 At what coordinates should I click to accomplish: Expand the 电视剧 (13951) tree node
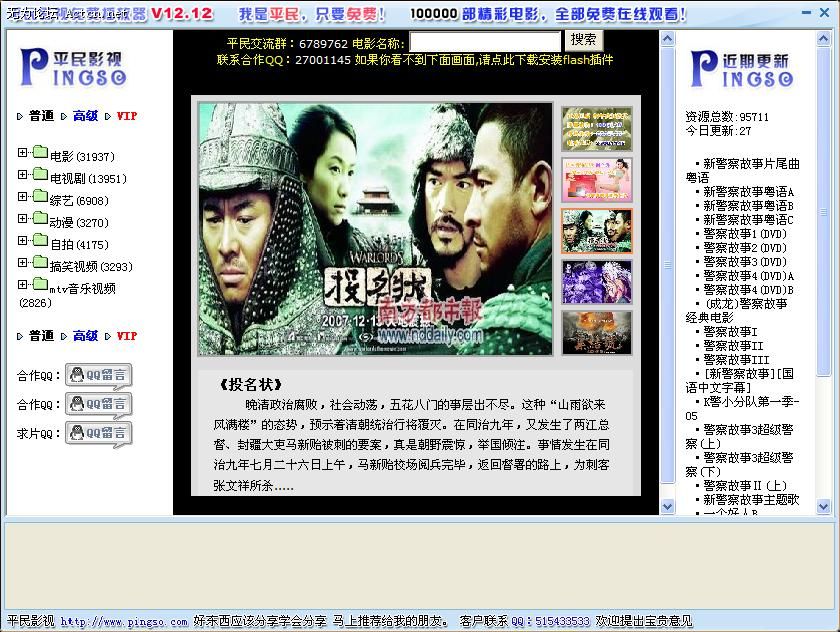pos(22,174)
